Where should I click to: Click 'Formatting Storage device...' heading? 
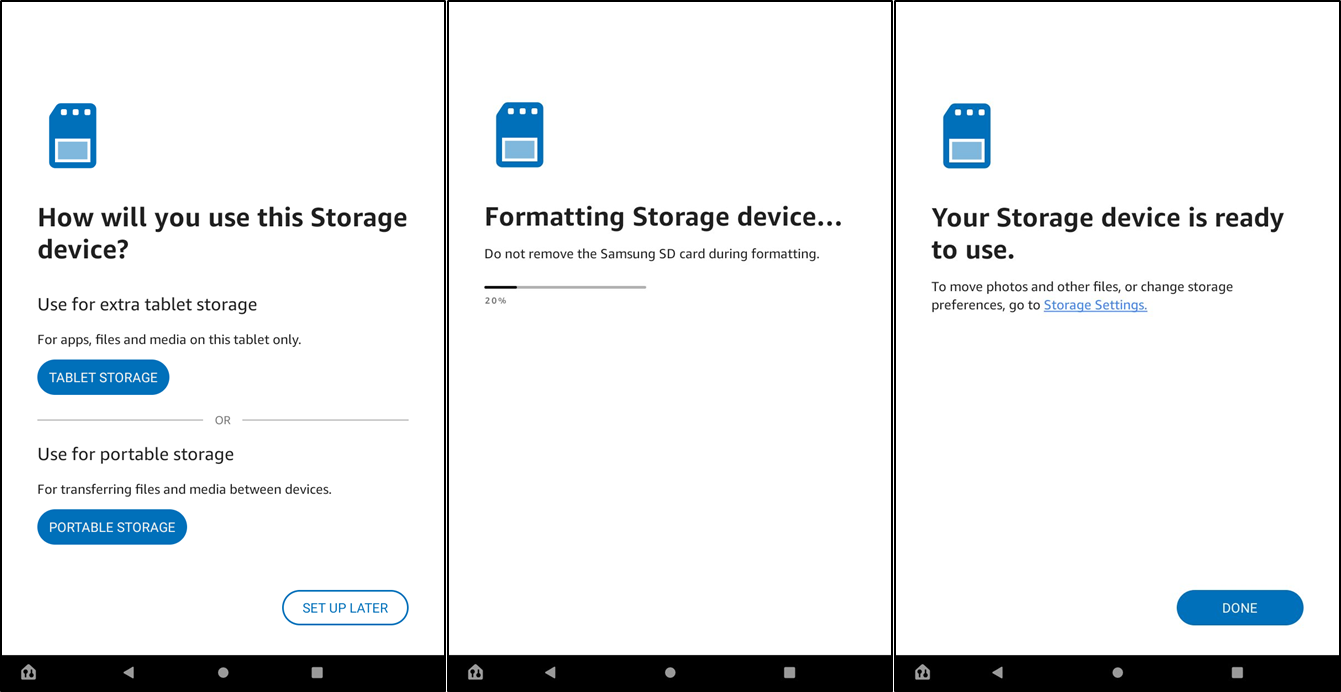[663, 218]
